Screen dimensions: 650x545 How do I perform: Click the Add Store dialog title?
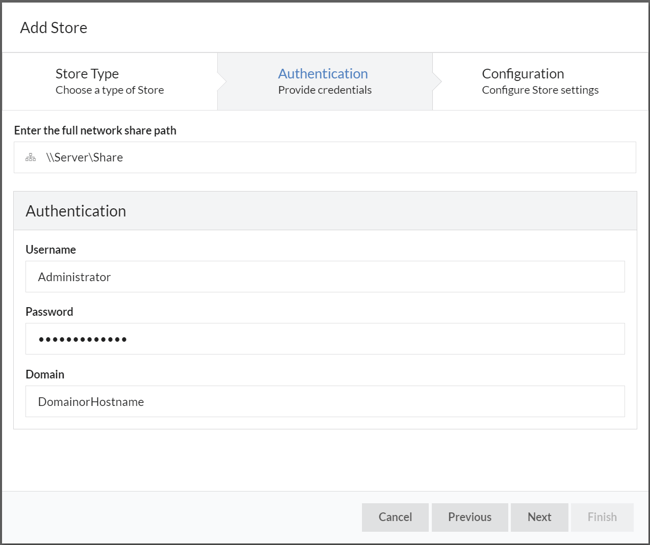pos(54,27)
